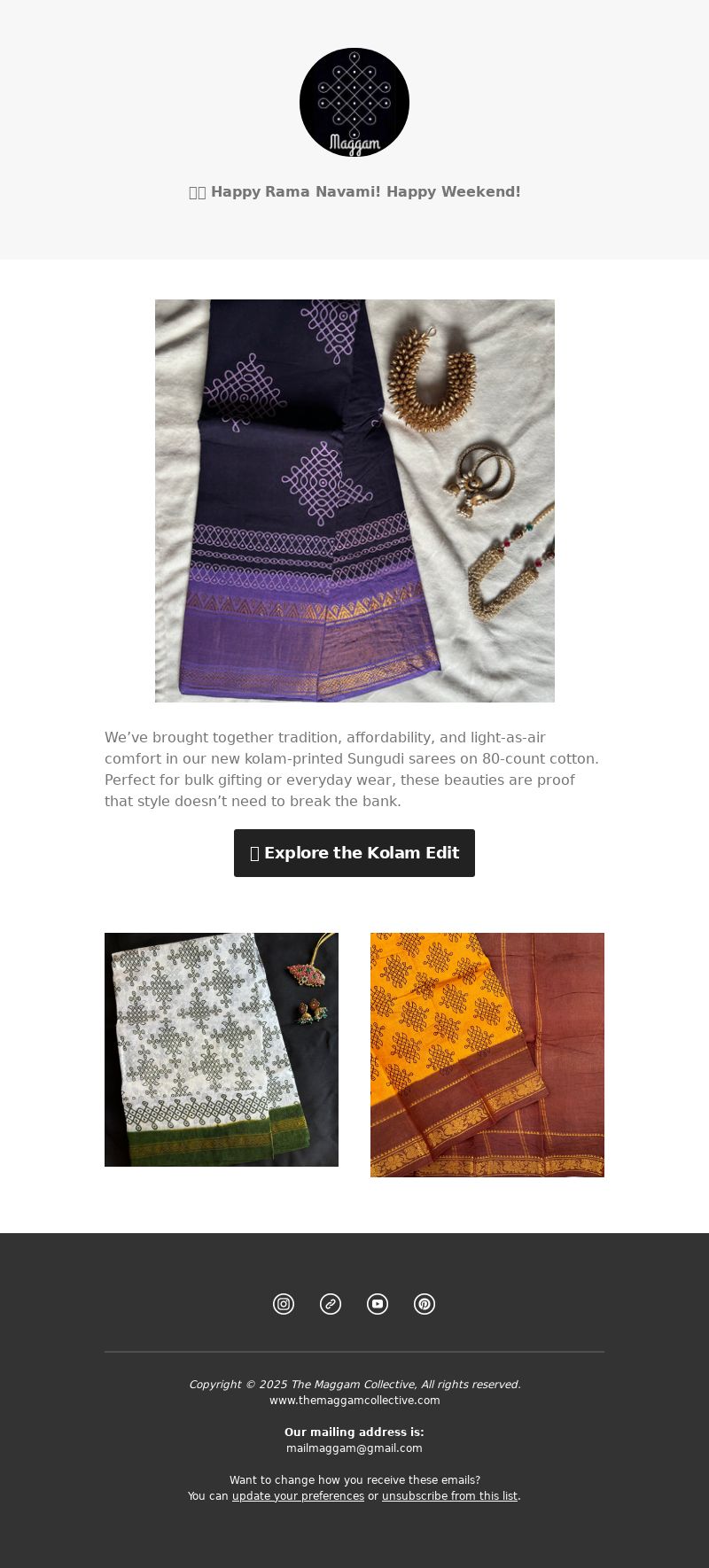
Task: Click the Want to change emails text
Action: coord(354,1480)
